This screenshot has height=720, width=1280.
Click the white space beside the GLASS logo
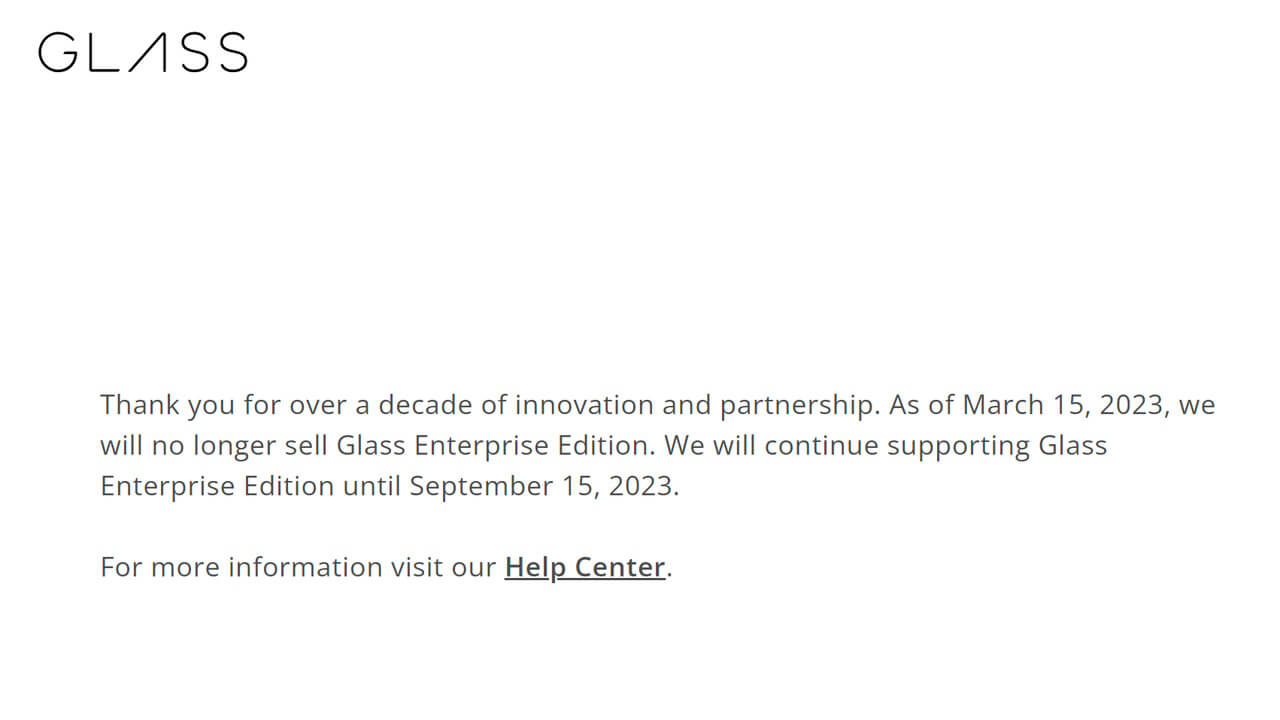[700, 55]
